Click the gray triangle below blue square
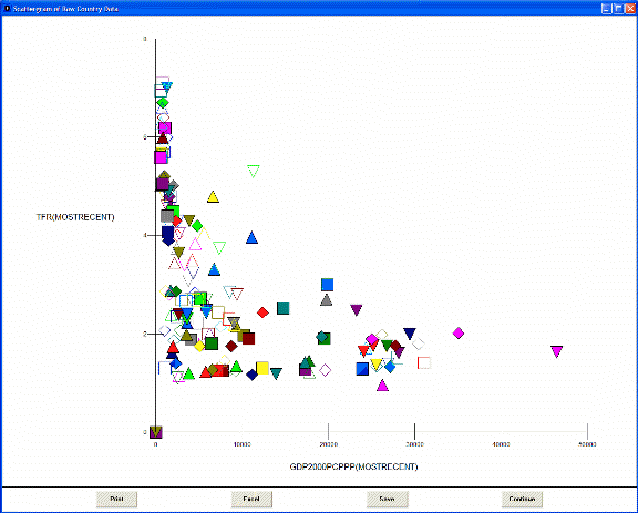This screenshot has width=638, height=513. click(x=326, y=300)
